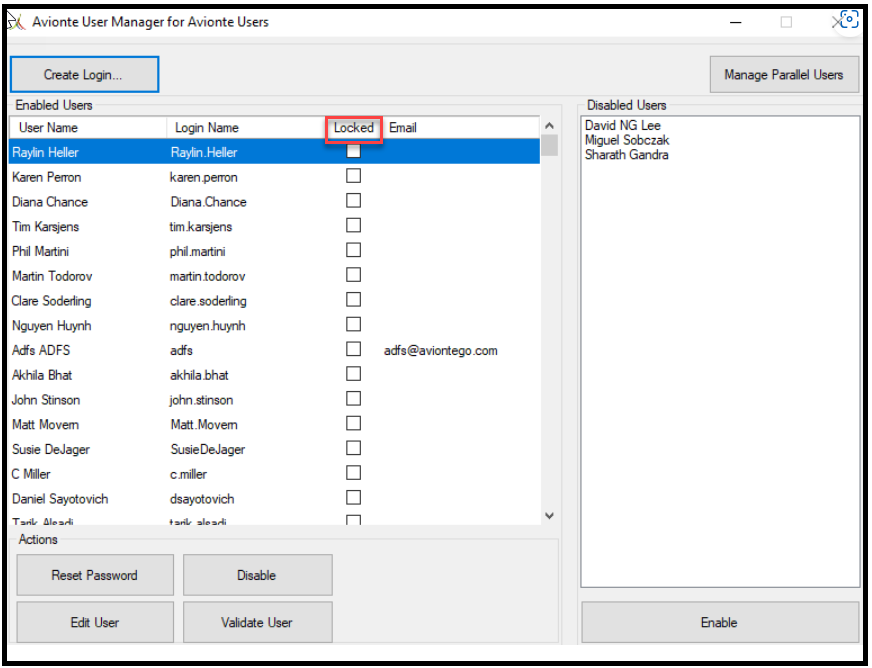Select the Susie DeJager user row

[x=274, y=449]
